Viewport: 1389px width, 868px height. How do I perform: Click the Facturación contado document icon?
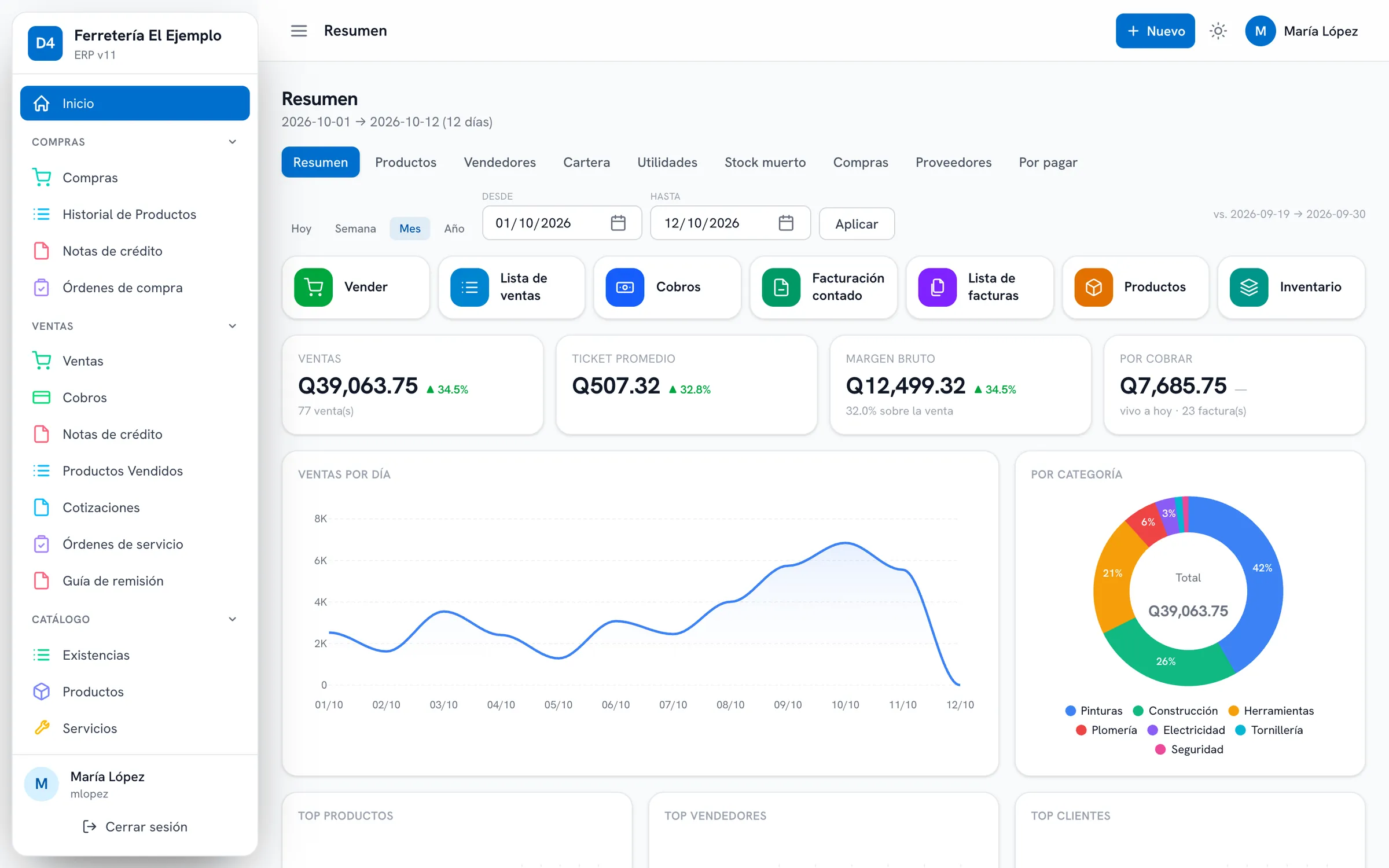tap(781, 287)
